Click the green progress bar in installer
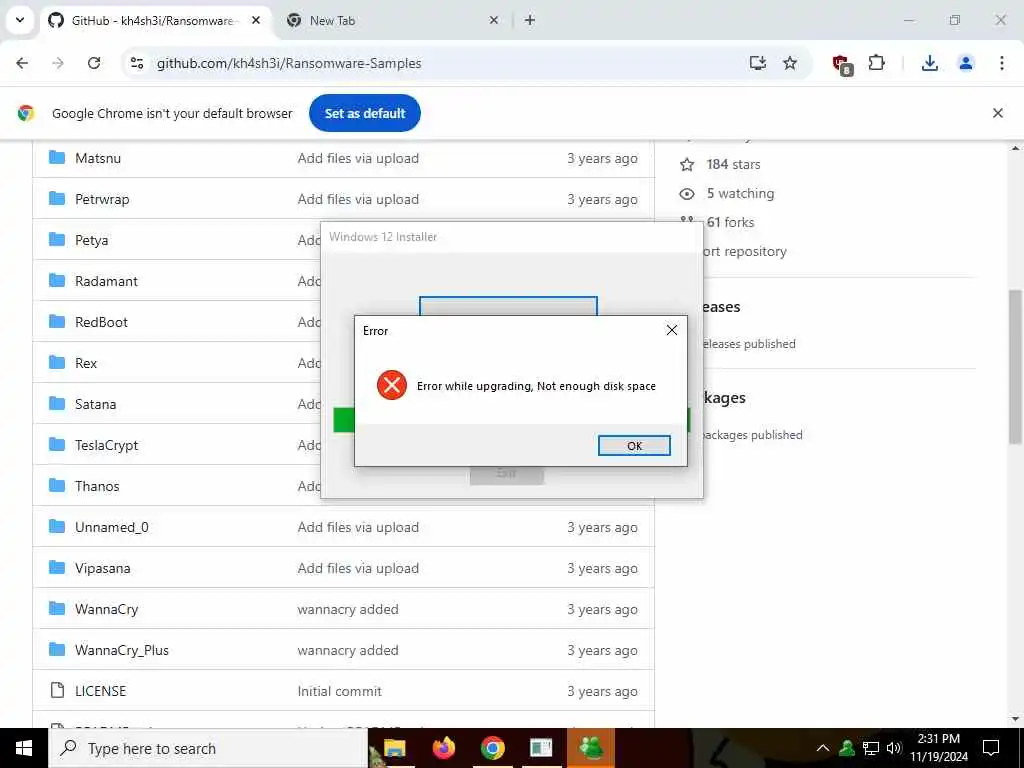The image size is (1024, 768). point(344,420)
